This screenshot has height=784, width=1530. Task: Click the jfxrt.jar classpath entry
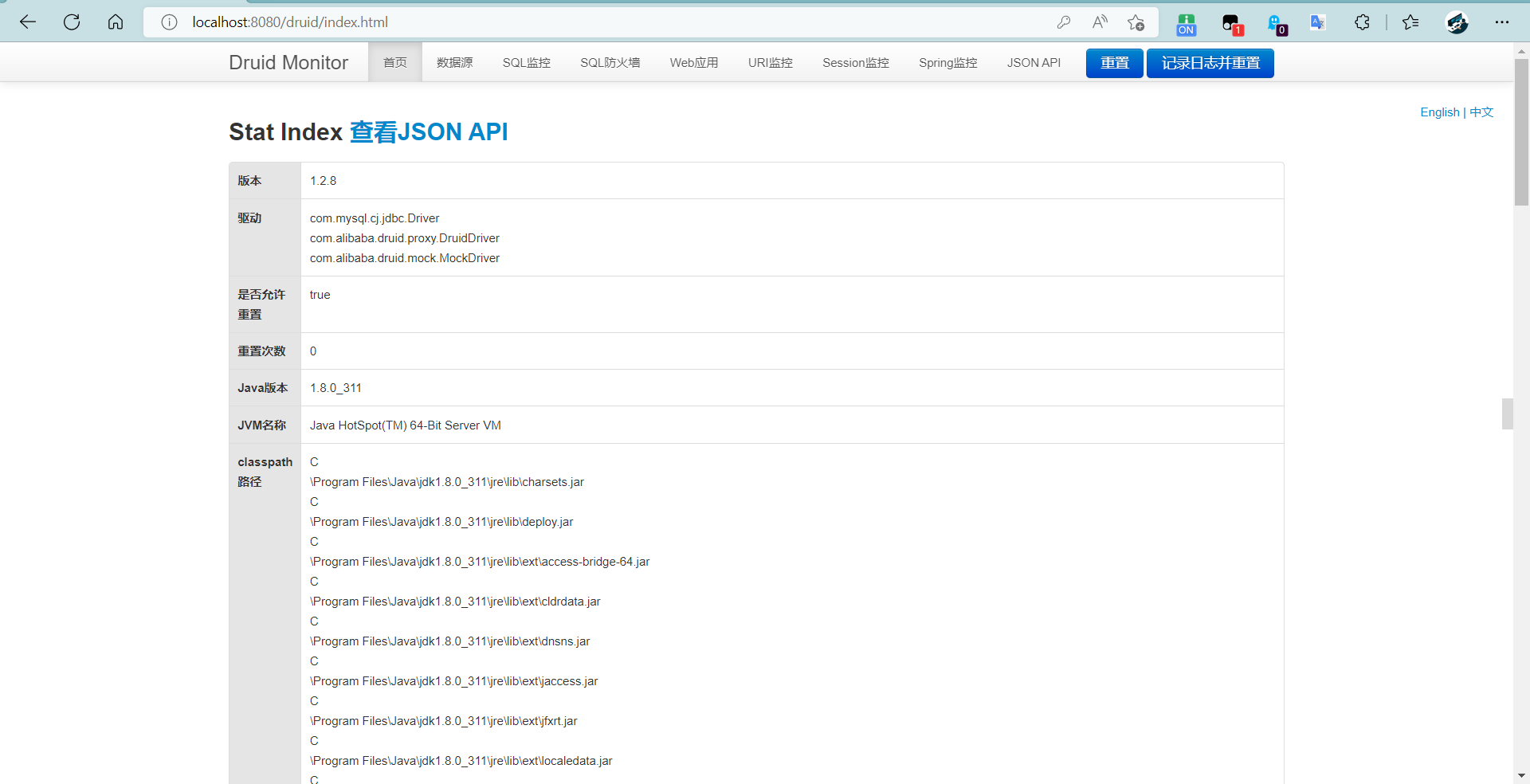click(444, 721)
